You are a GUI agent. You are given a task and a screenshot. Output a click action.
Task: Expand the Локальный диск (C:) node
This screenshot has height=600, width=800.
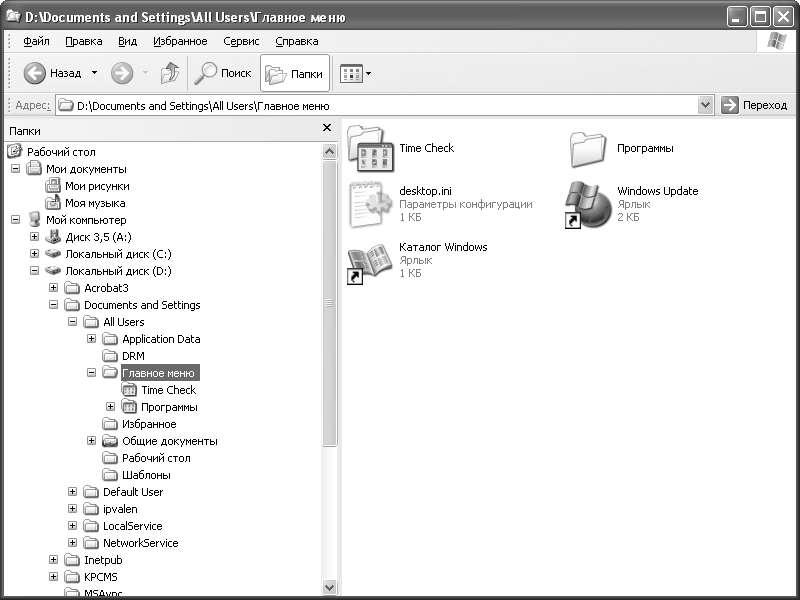pyautogui.click(x=34, y=254)
